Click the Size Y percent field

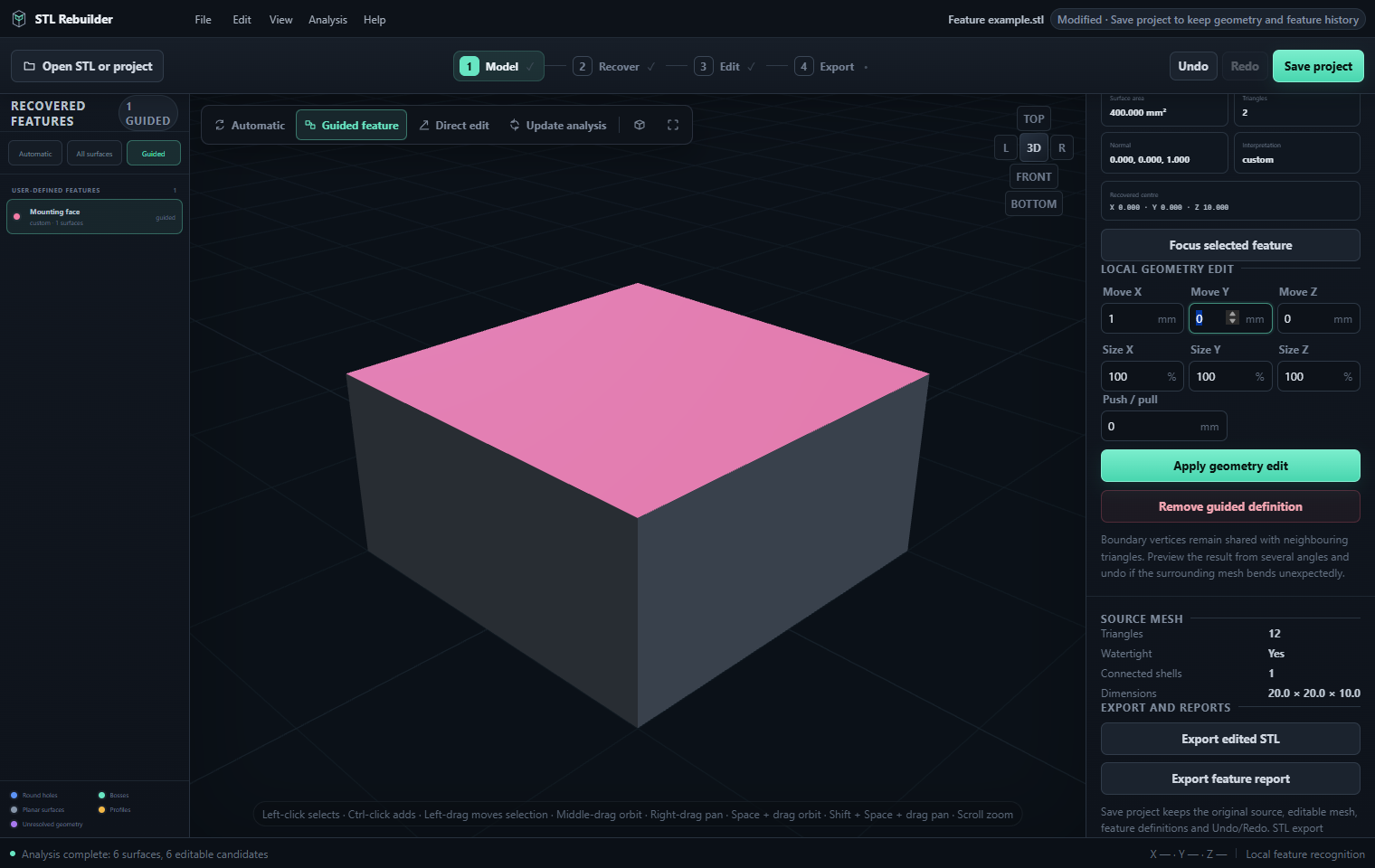tap(1230, 376)
